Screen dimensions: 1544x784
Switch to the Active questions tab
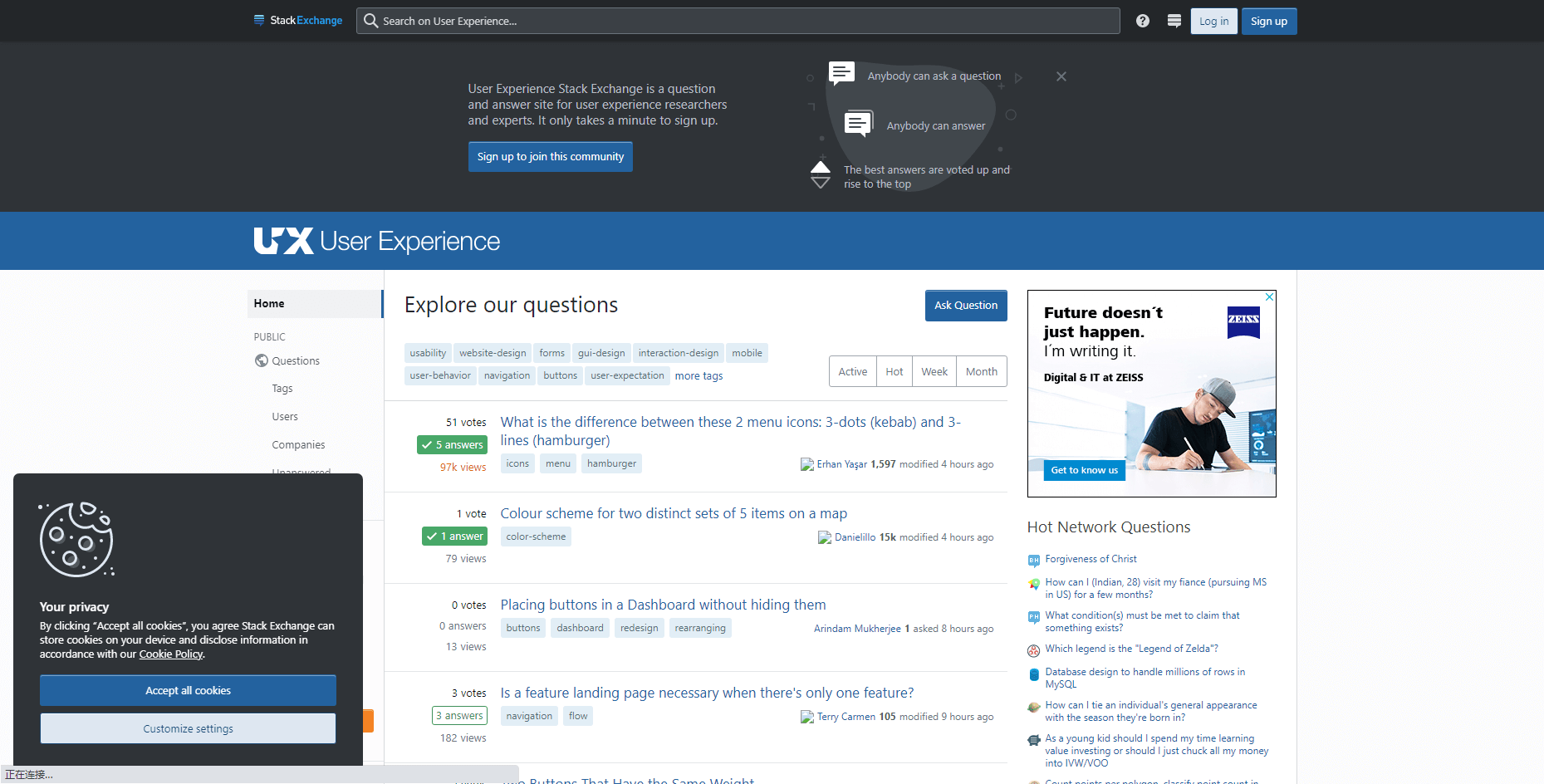pyautogui.click(x=852, y=371)
